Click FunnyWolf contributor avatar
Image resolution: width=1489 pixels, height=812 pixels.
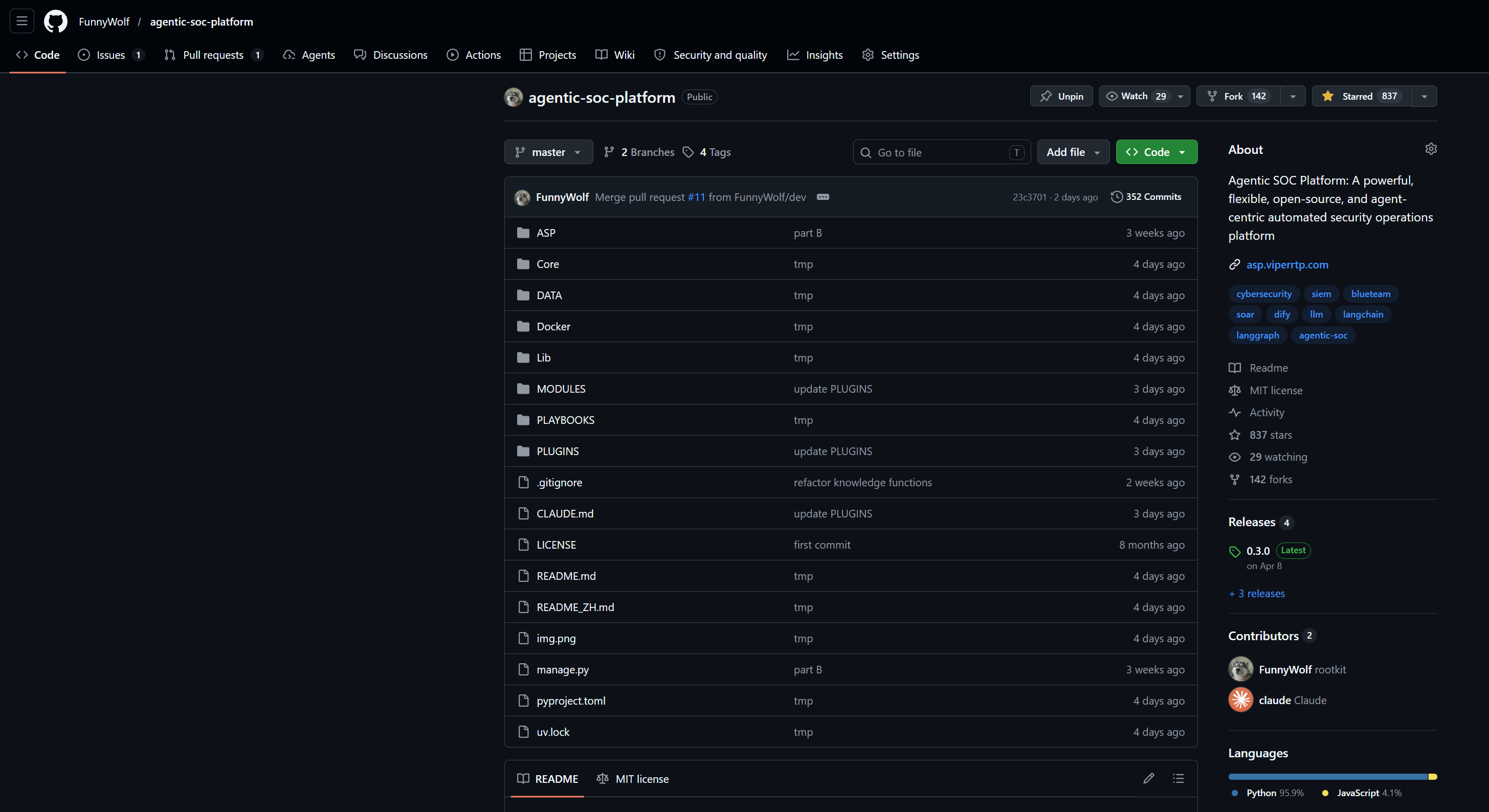click(x=1240, y=669)
